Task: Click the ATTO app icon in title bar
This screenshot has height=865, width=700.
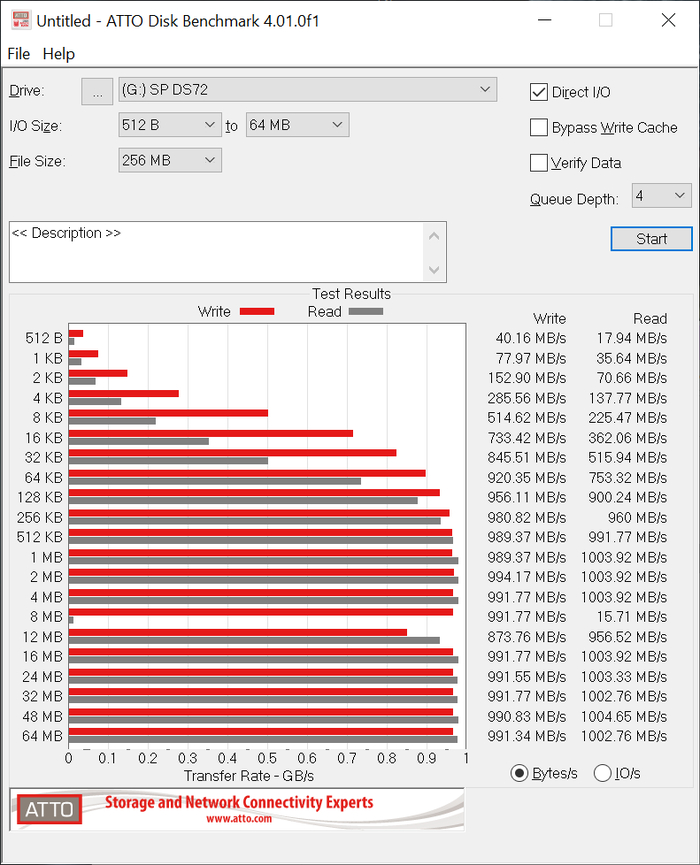Action: pos(20,20)
